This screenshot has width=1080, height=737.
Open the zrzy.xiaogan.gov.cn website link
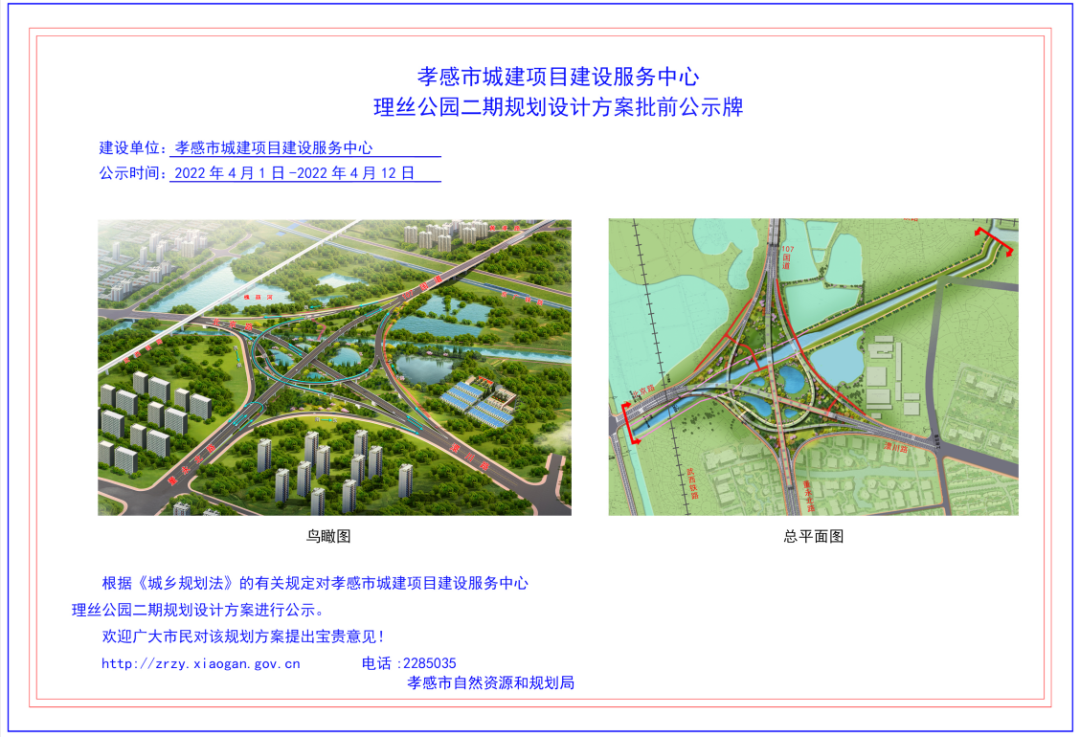tap(200, 663)
